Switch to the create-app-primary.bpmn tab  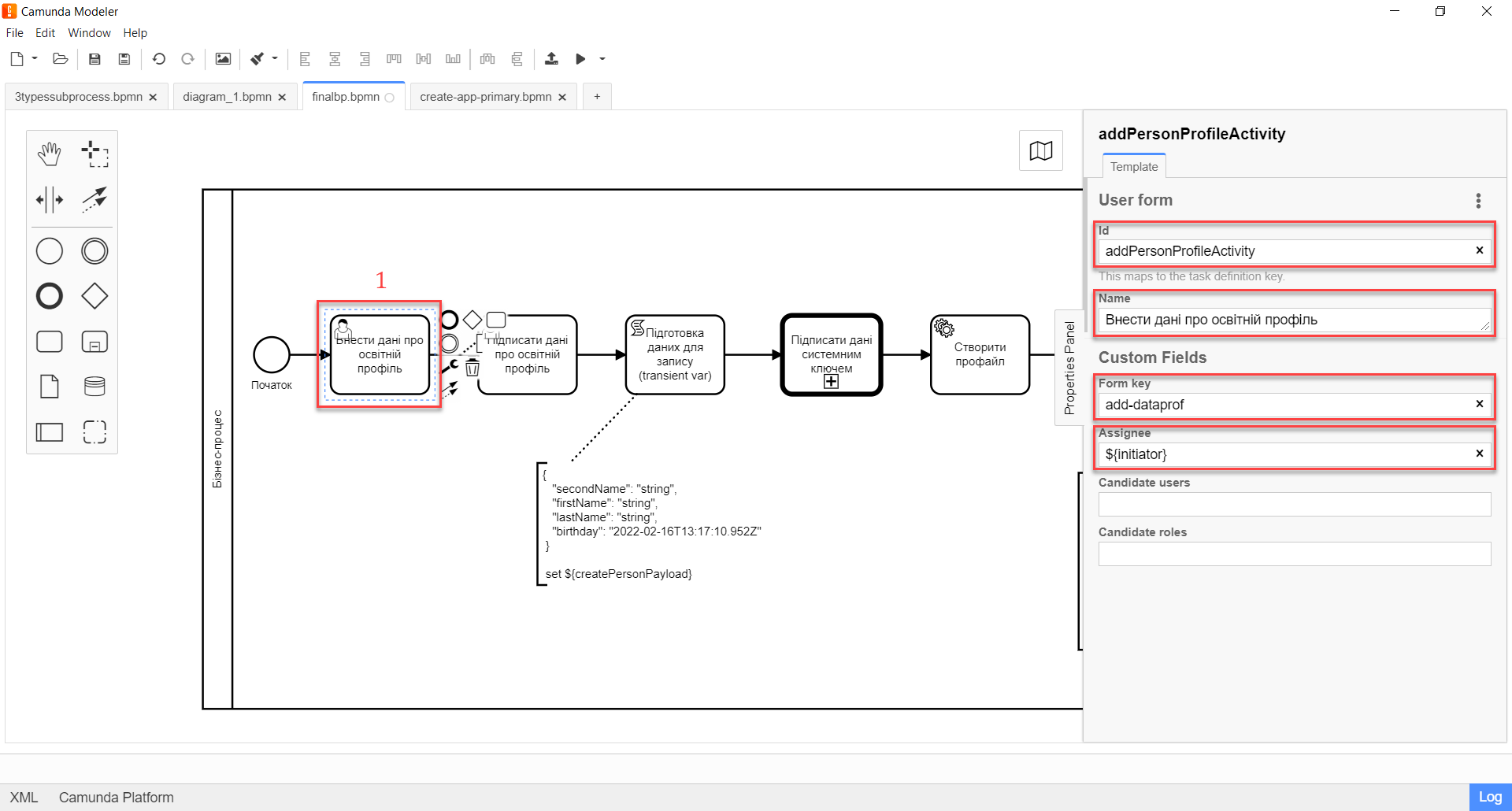point(485,97)
